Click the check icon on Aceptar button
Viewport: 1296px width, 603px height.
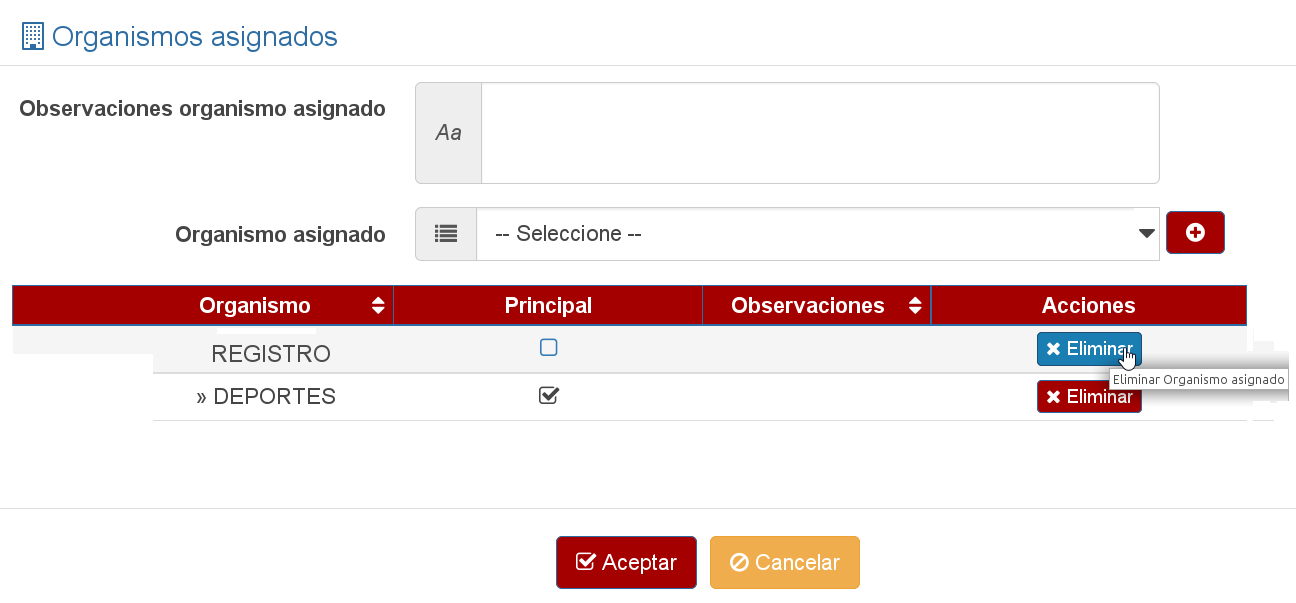586,562
